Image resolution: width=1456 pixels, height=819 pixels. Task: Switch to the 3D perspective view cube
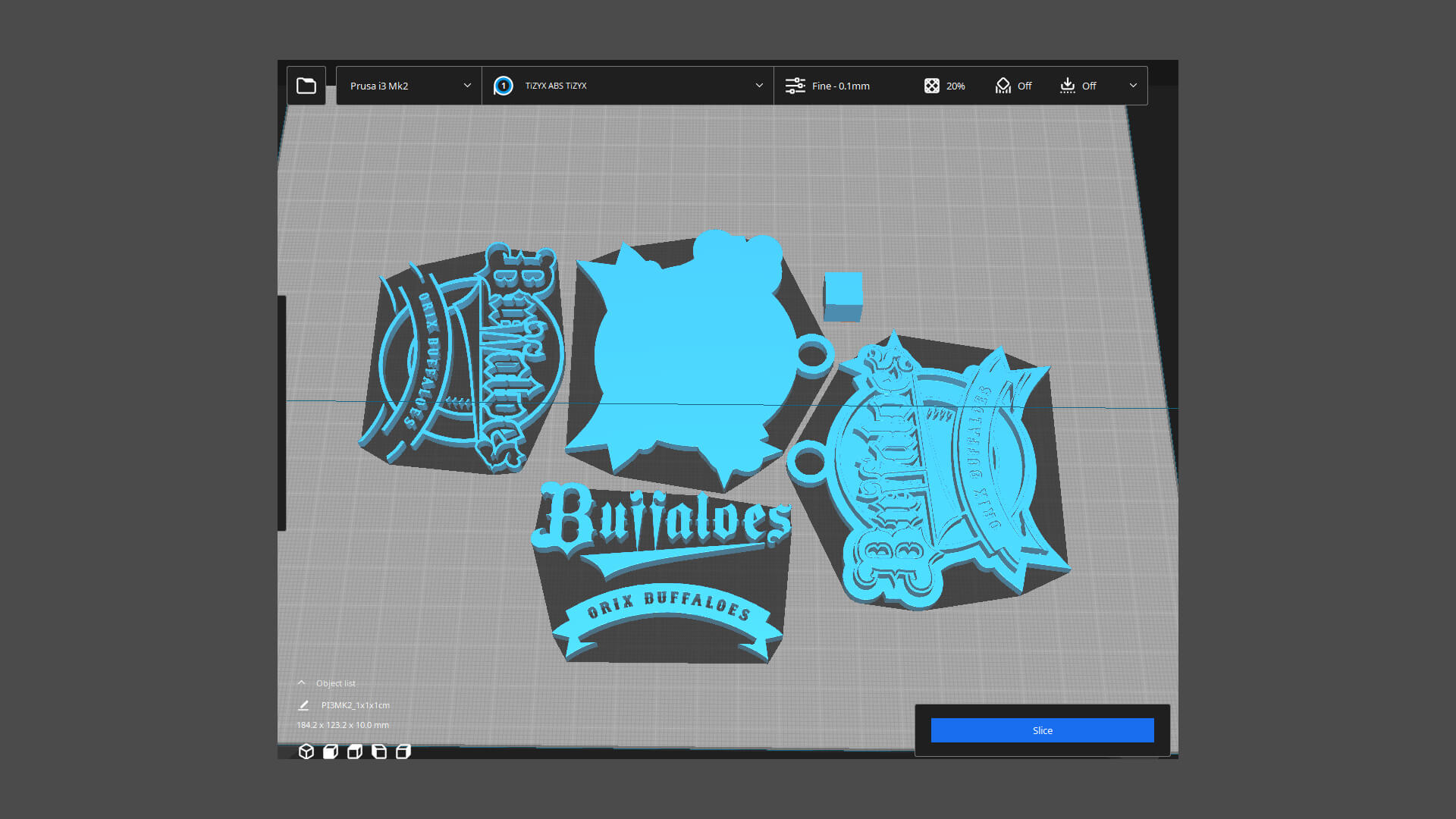pyautogui.click(x=306, y=752)
